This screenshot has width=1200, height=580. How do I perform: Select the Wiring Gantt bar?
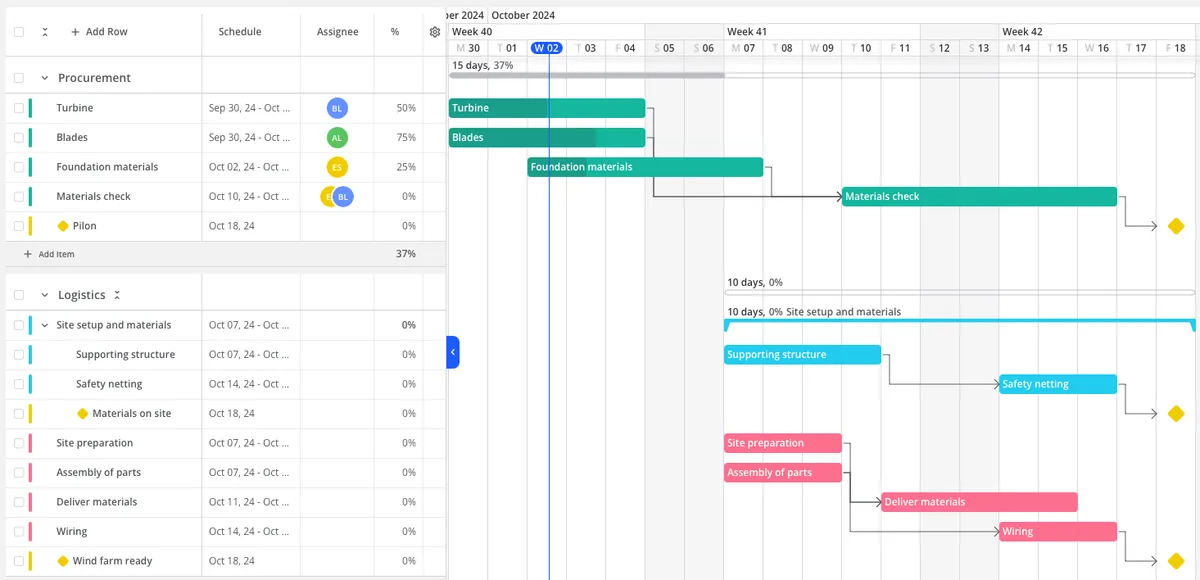[1058, 531]
